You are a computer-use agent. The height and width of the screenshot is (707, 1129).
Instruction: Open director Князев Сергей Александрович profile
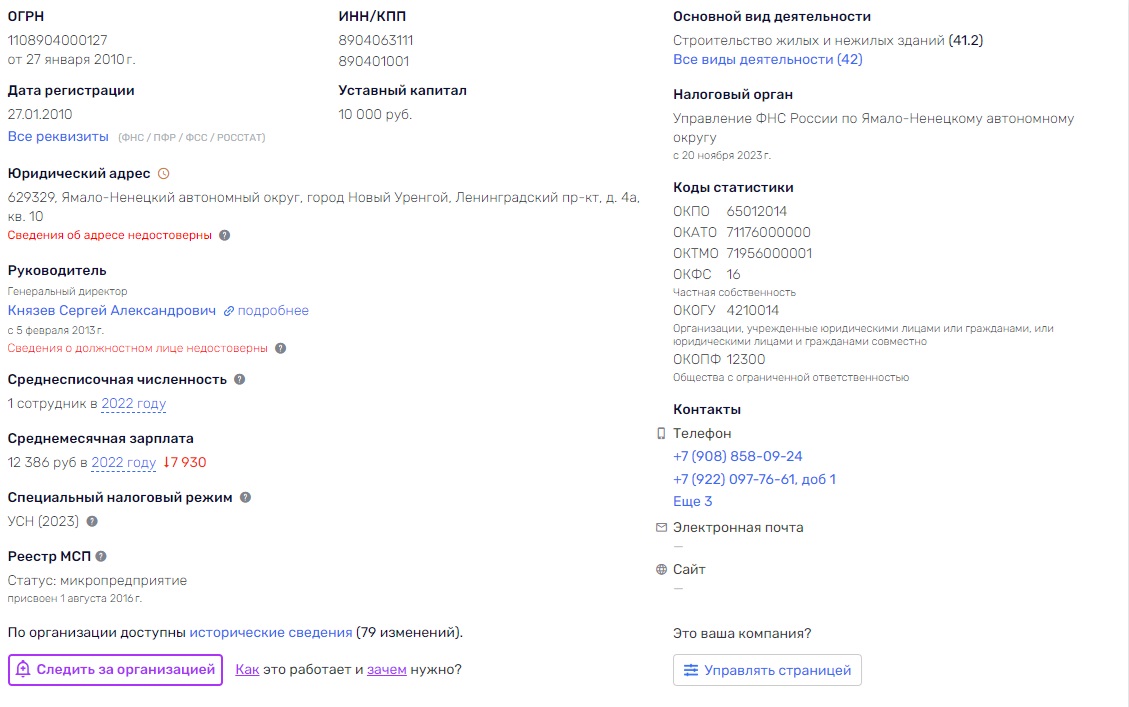(x=112, y=310)
